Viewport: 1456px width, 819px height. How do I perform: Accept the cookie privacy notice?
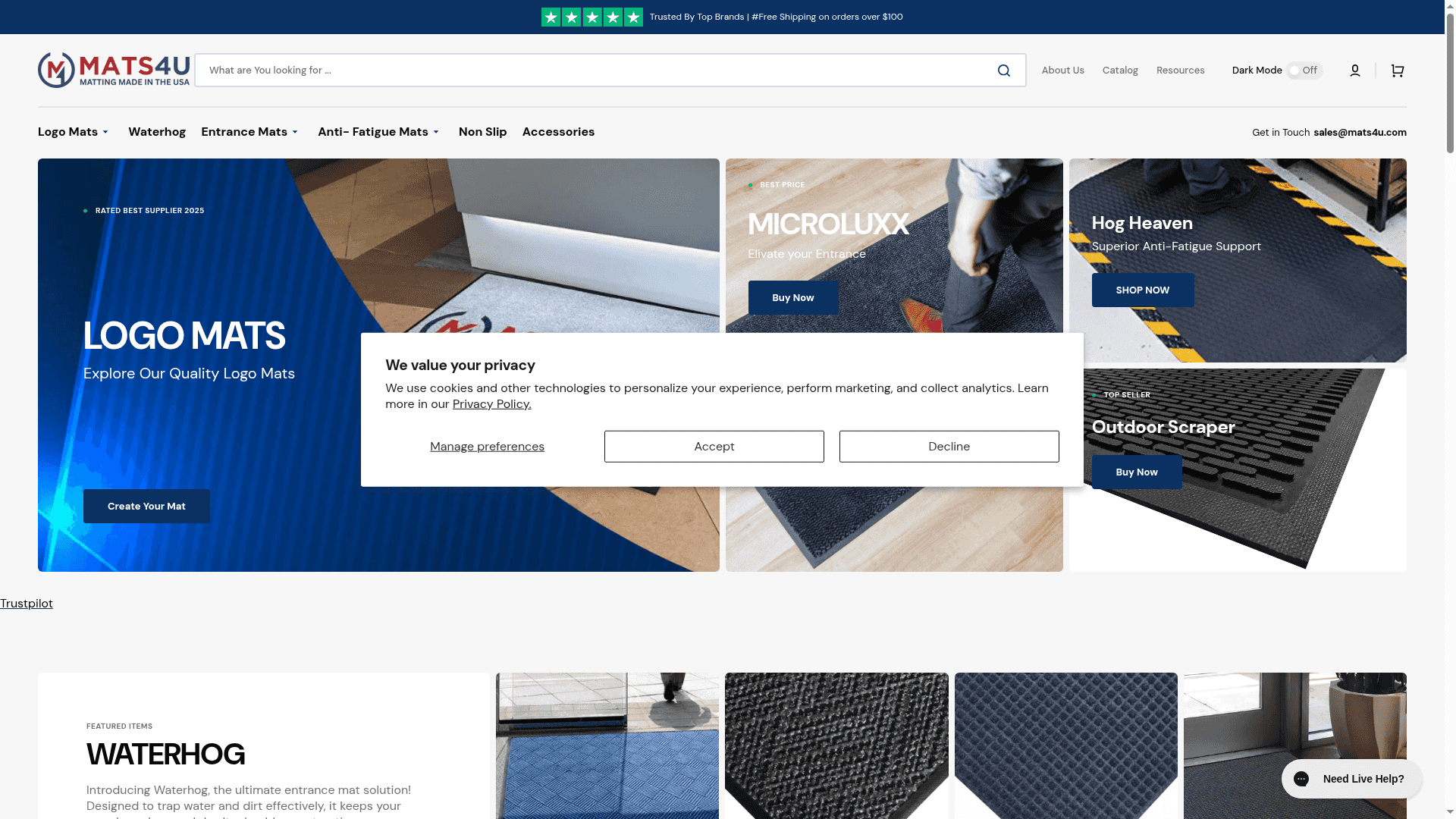coord(714,447)
